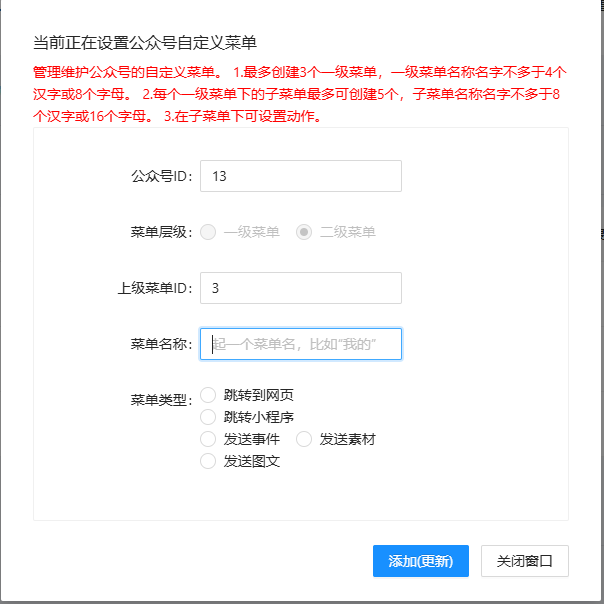This screenshot has height=604, width=604.
Task: Click the red menu rules description text
Action: pos(300,94)
